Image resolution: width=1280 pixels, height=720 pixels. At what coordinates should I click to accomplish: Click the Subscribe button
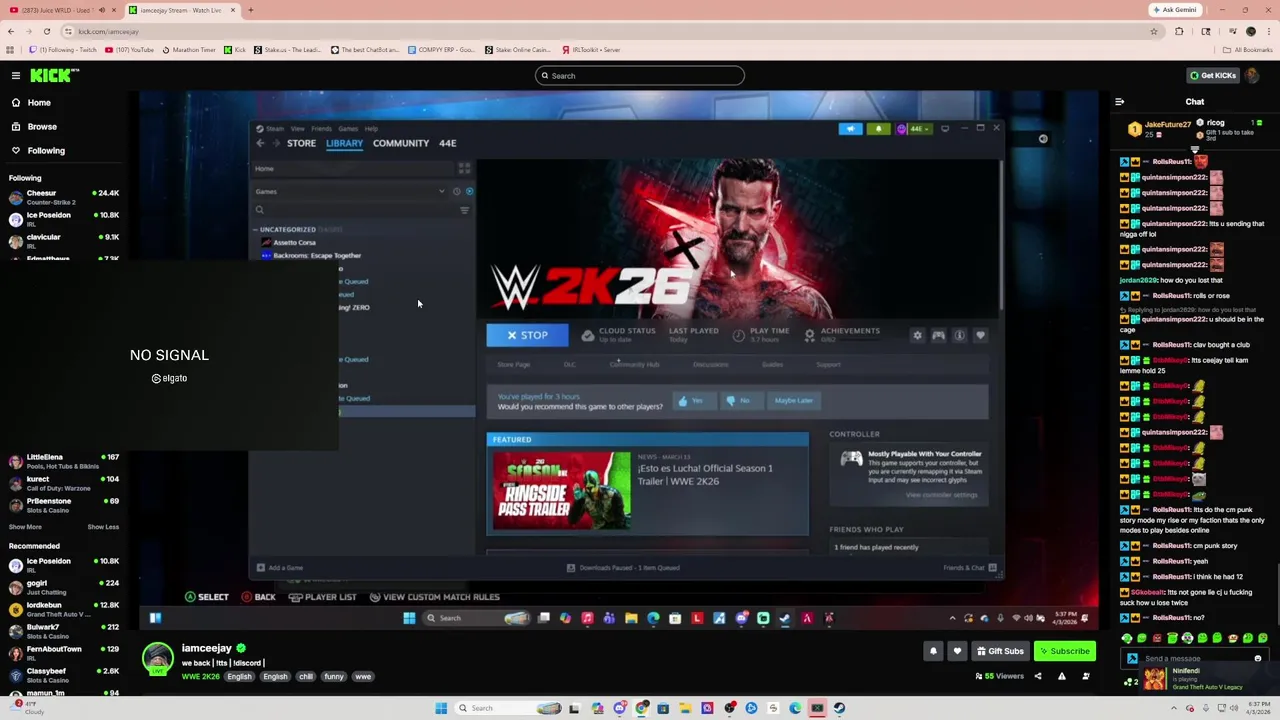[x=1064, y=651]
